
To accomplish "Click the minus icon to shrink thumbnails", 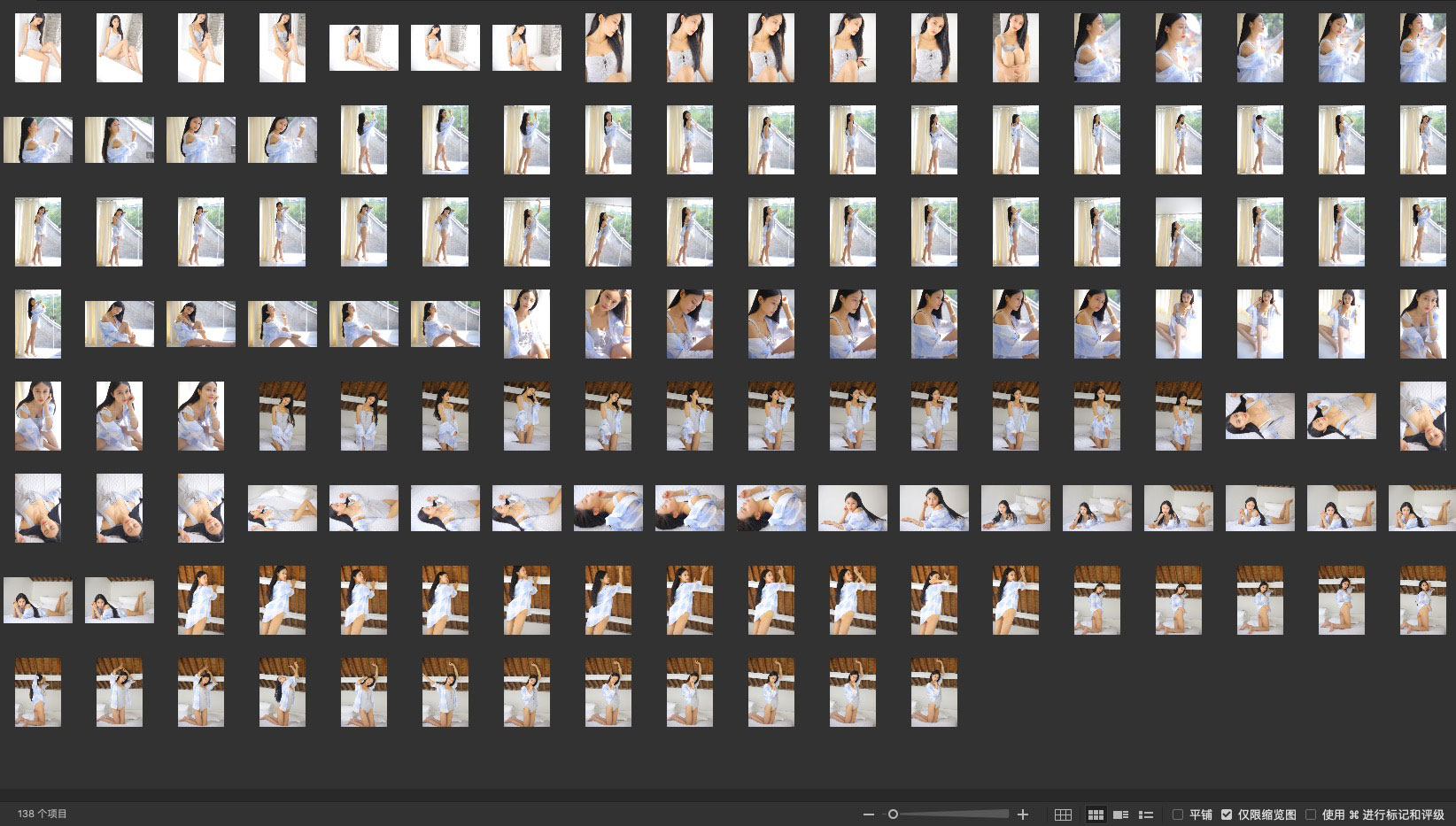I will (x=868, y=814).
